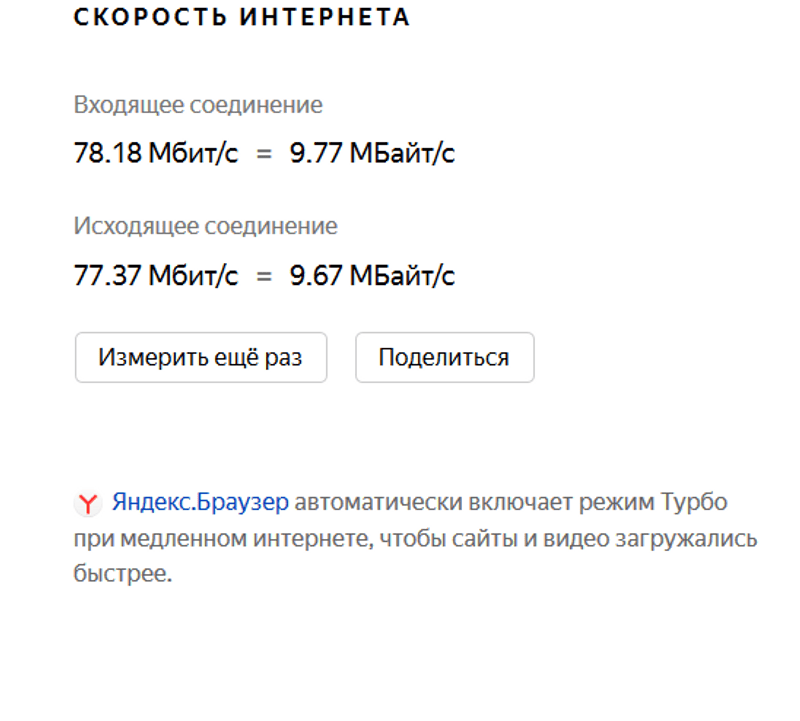Click the 9.67 МБайт/с outgoing value
Viewport: 800px width, 721px height.
point(372,275)
